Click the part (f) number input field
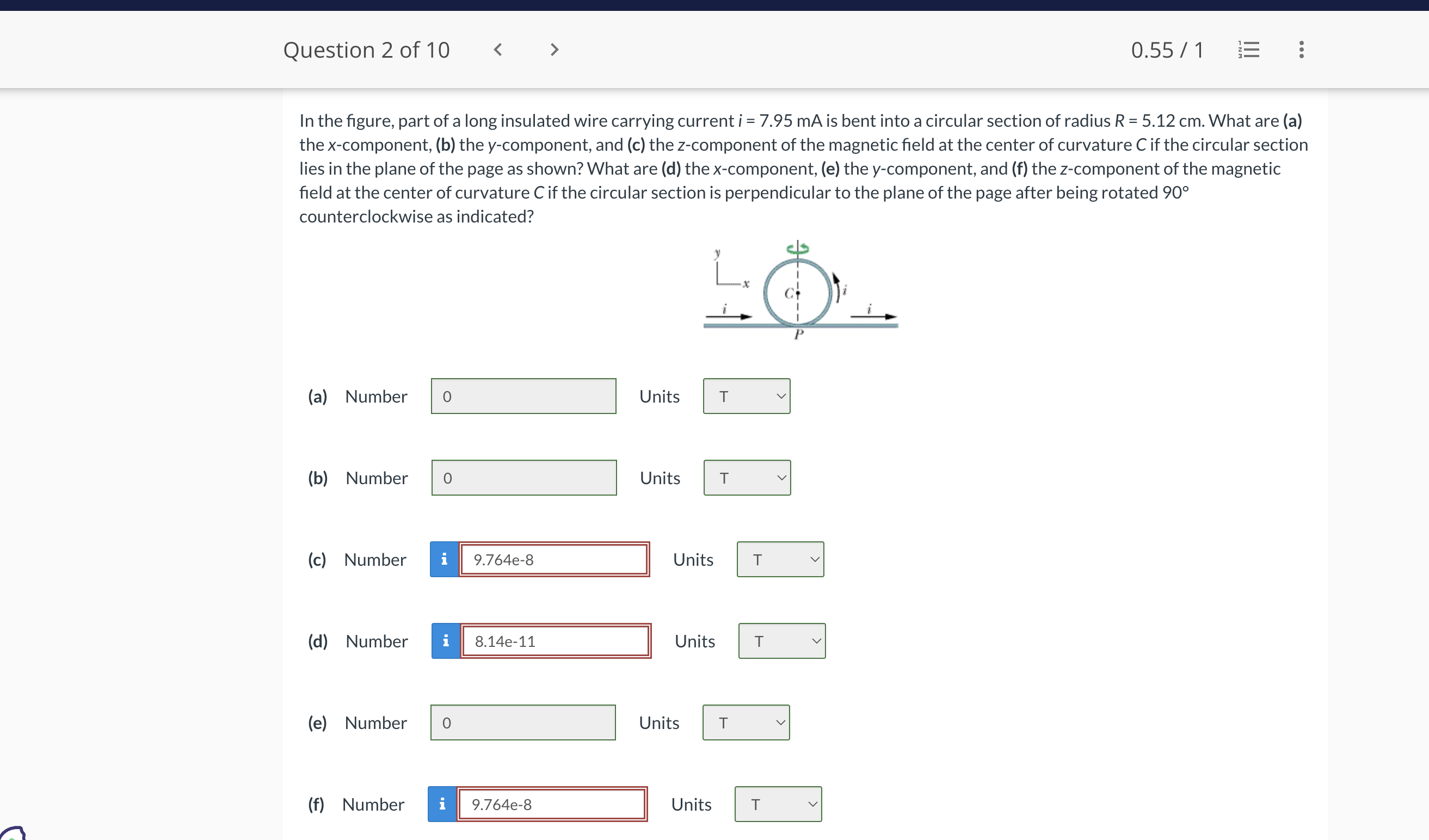Screen dimensions: 1429x840 click(551, 804)
